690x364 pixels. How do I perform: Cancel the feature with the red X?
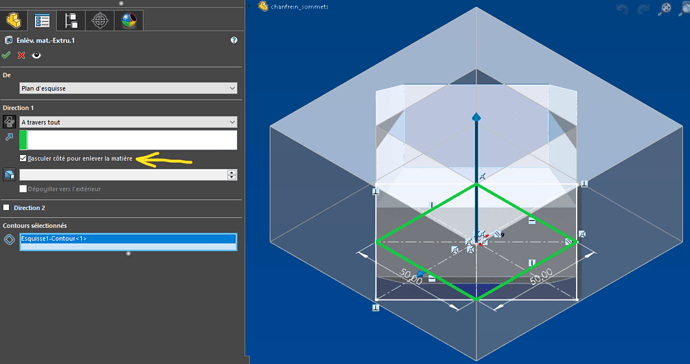pyautogui.click(x=21, y=55)
